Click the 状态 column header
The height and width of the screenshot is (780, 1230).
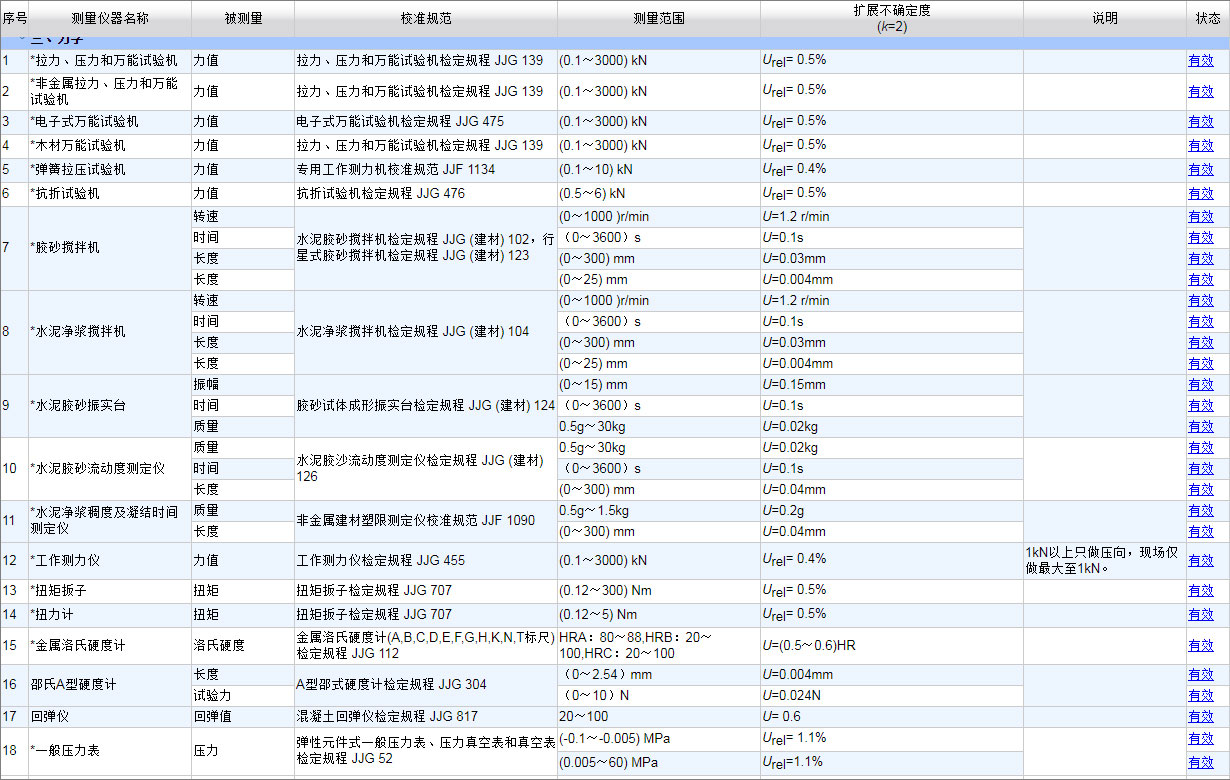tap(1208, 19)
